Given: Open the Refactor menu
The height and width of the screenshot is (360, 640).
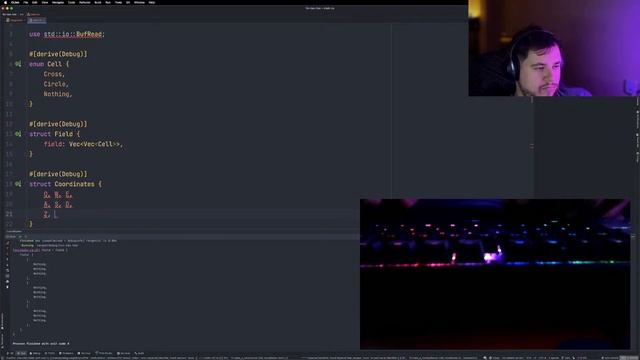Looking at the screenshot, I should click(84, 2).
